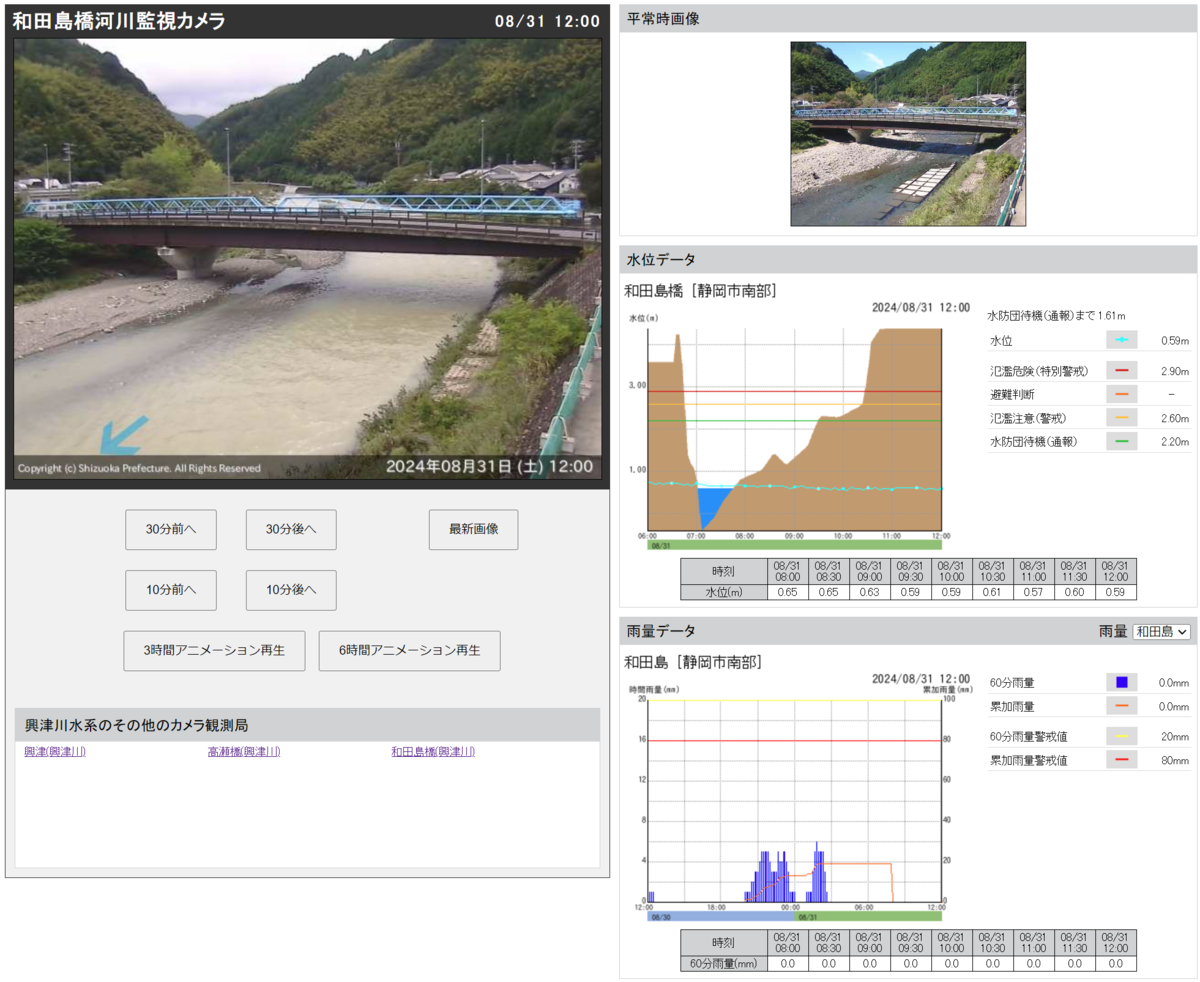Click the 水位(m) row header
The height and width of the screenshot is (982, 1200).
pos(723,592)
